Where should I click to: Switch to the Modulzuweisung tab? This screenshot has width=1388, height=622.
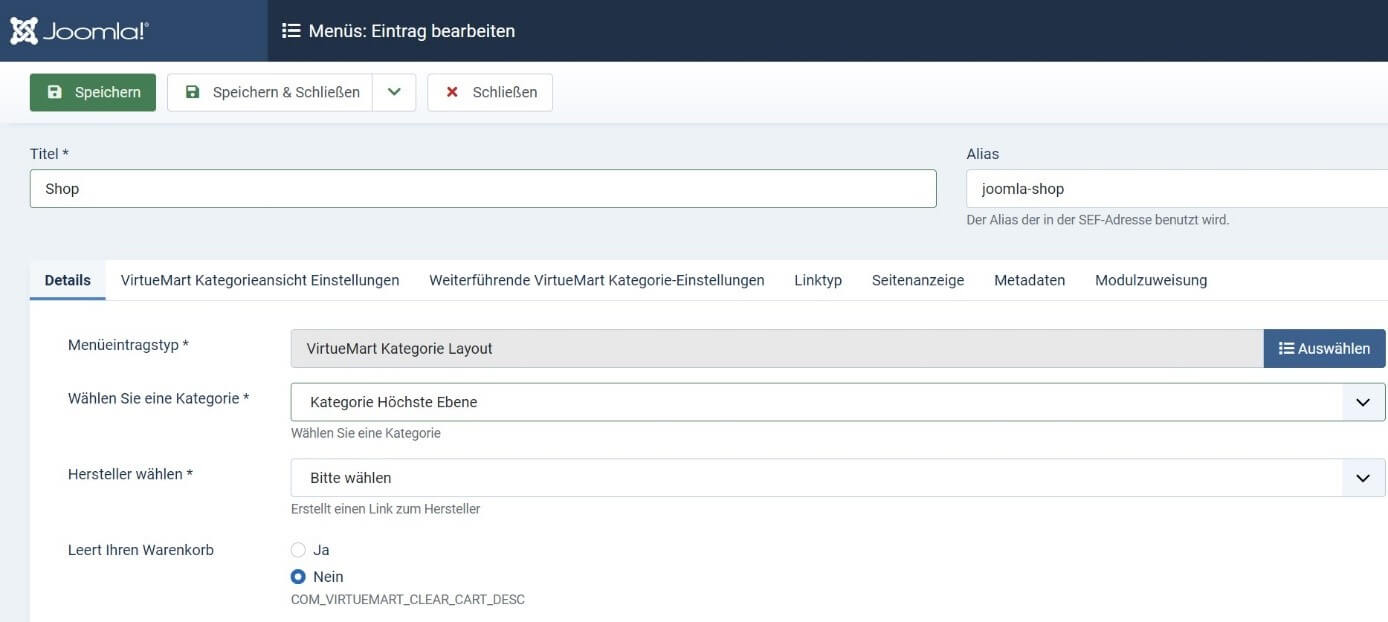[1151, 280]
